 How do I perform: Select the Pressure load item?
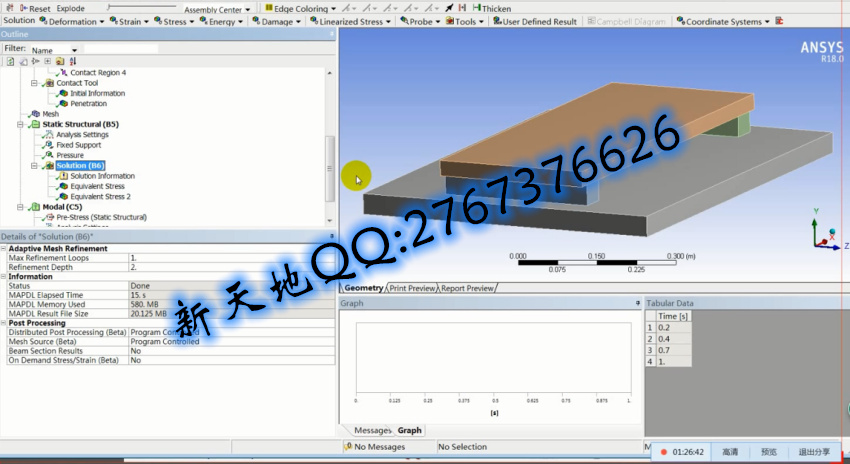click(70, 155)
